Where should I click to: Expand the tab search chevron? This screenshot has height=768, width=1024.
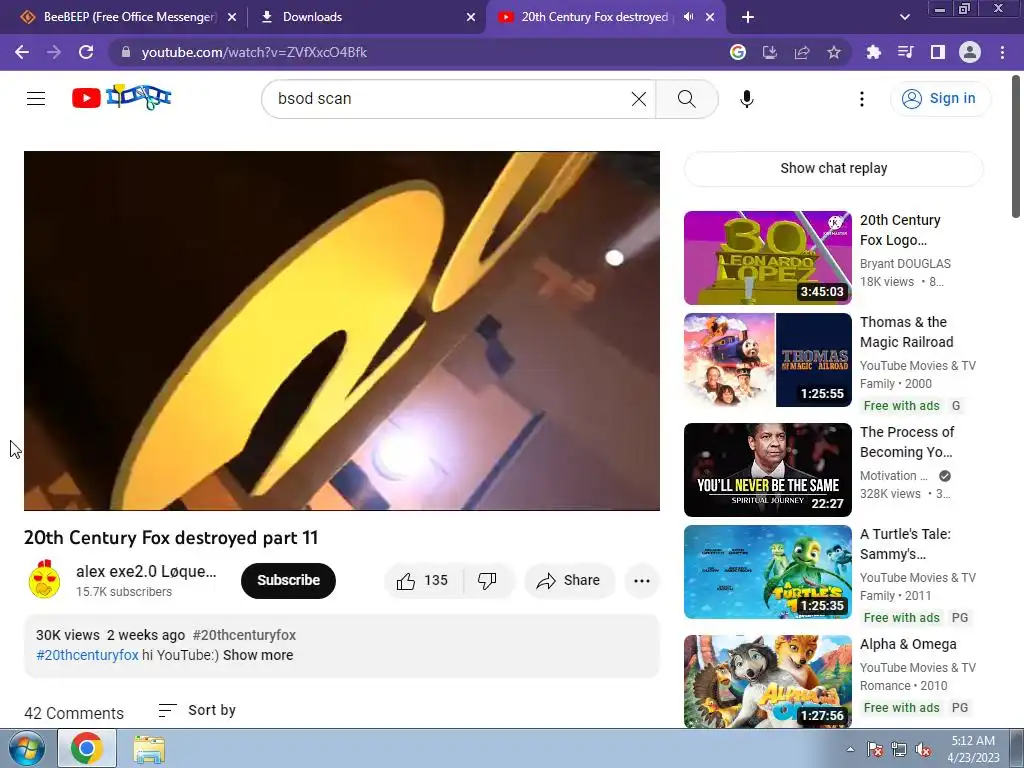pos(904,17)
